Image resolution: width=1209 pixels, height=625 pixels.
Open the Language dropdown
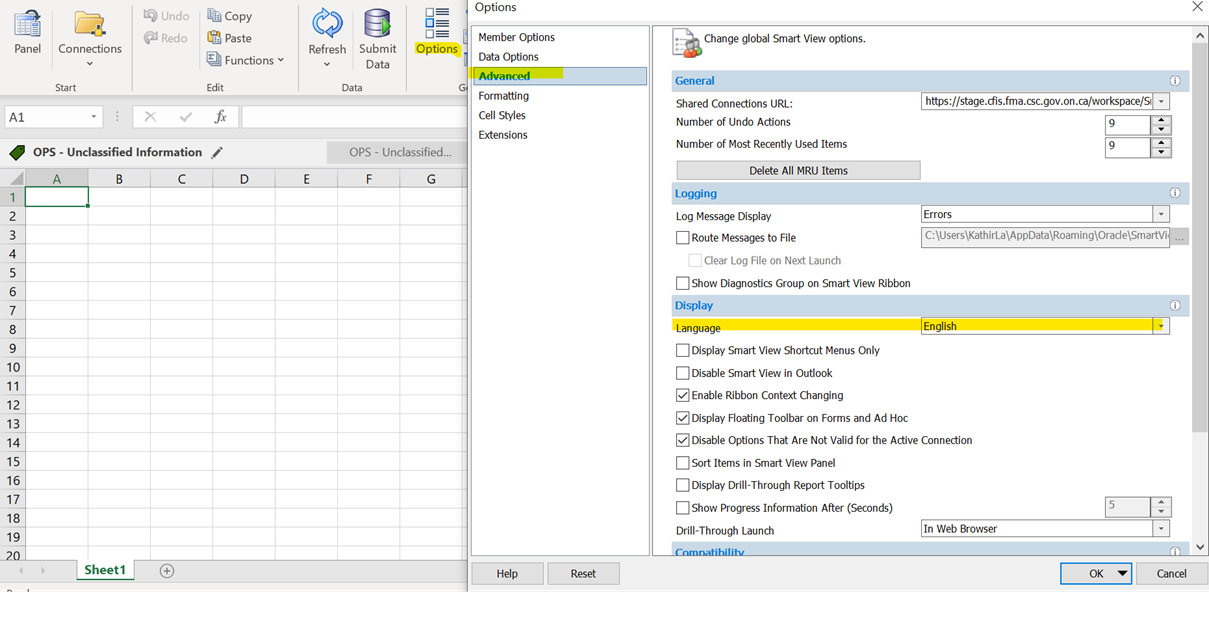(x=1160, y=326)
